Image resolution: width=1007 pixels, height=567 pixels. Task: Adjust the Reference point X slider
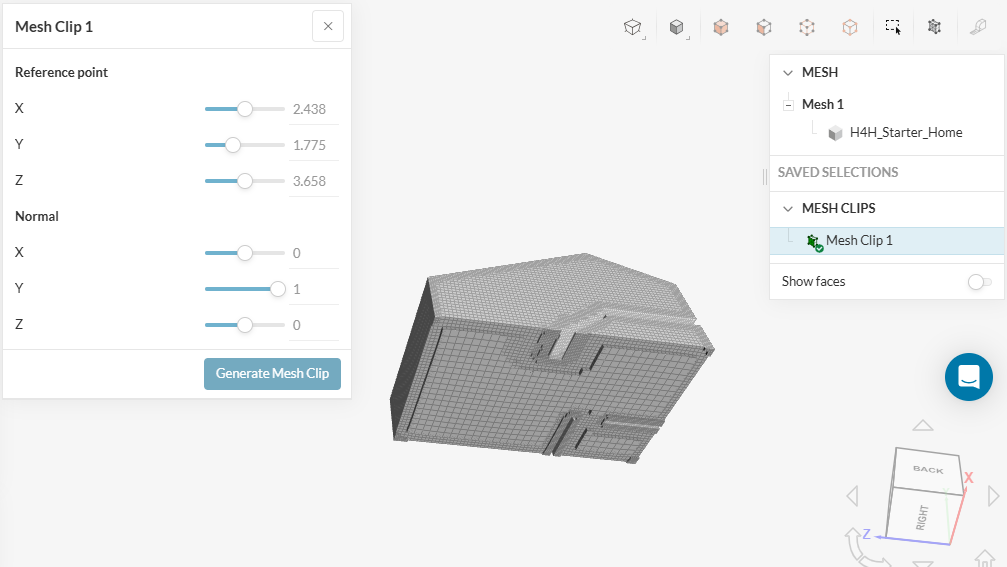245,109
